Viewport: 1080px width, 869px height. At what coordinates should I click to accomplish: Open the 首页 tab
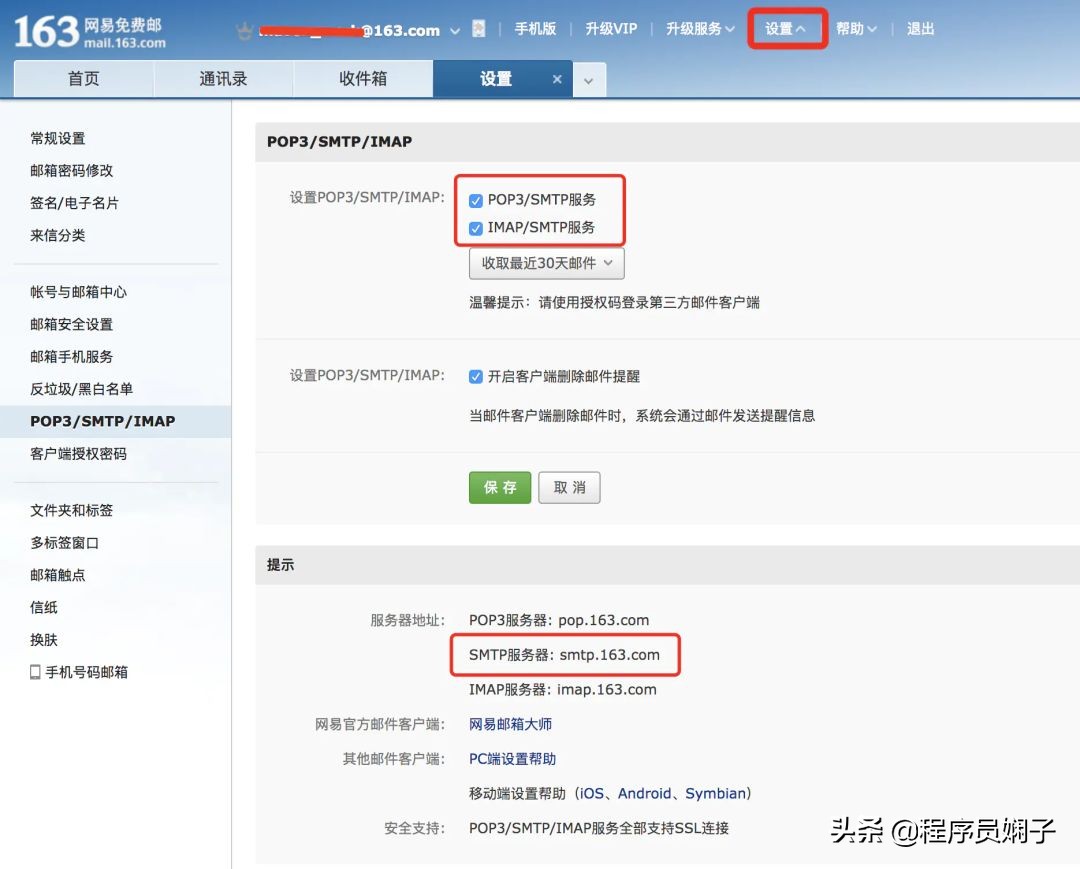pos(83,78)
